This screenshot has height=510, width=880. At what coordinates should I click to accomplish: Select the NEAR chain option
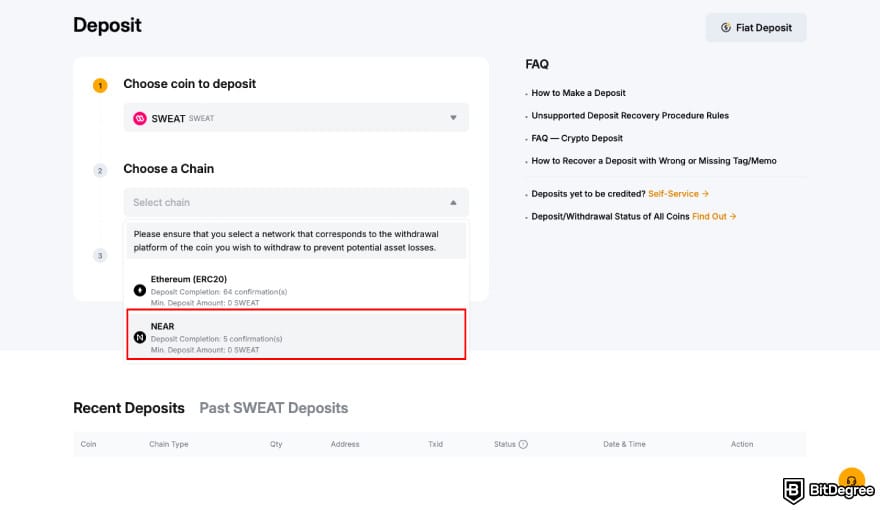296,334
